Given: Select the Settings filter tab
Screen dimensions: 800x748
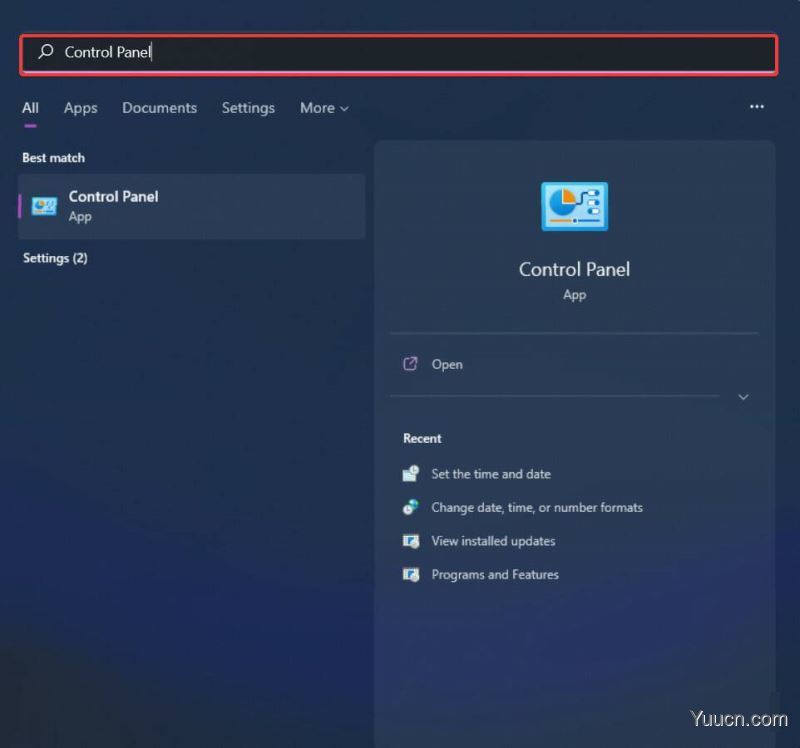Looking at the screenshot, I should (x=248, y=108).
